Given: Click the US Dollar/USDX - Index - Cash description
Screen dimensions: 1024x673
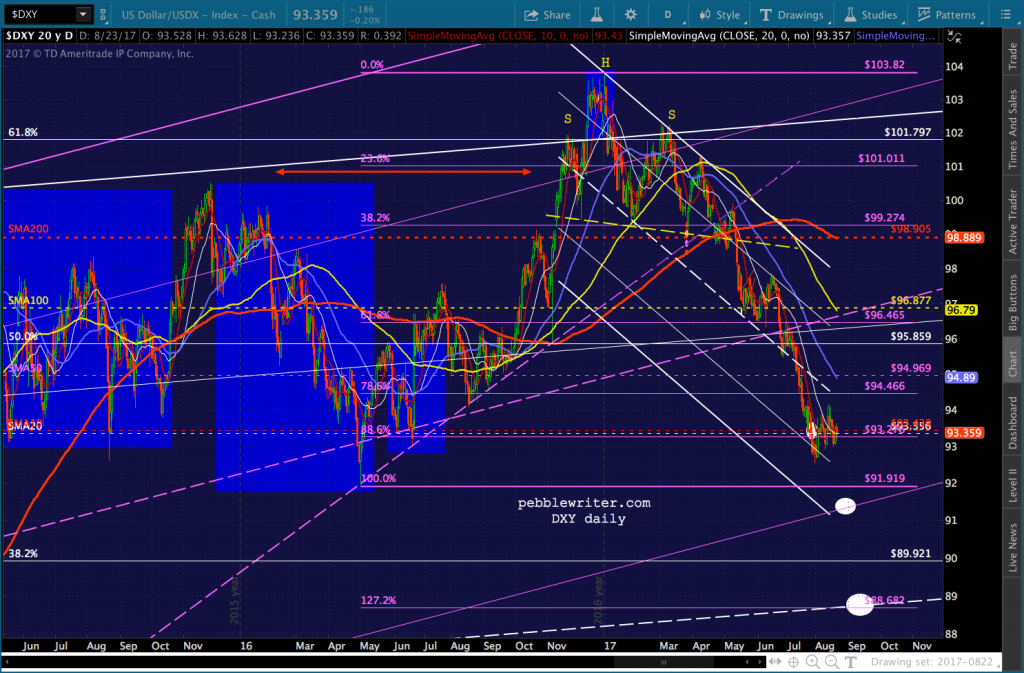Looking at the screenshot, I should (x=199, y=14).
